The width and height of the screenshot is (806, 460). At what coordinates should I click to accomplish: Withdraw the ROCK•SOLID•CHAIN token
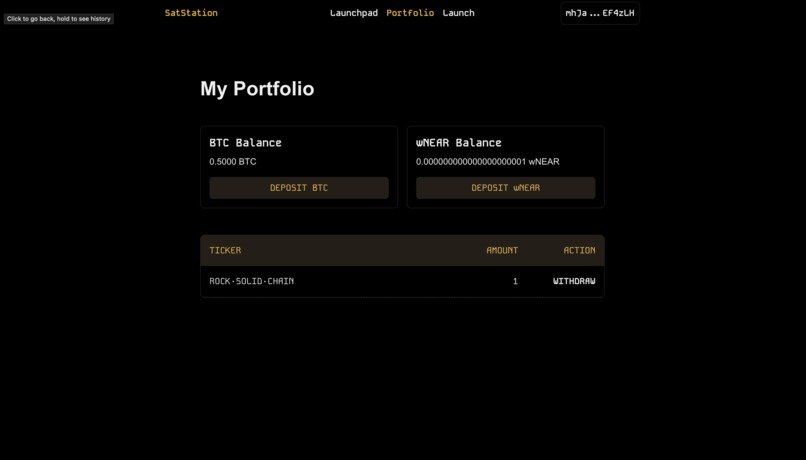(574, 281)
